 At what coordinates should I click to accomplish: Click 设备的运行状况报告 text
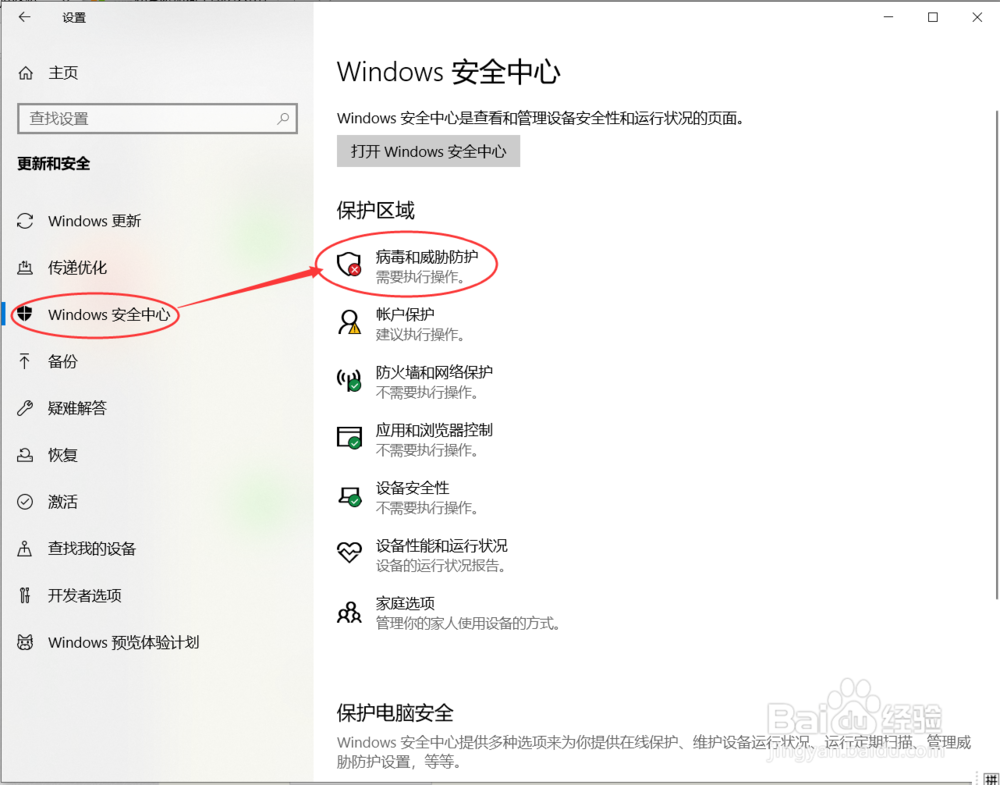(x=441, y=566)
